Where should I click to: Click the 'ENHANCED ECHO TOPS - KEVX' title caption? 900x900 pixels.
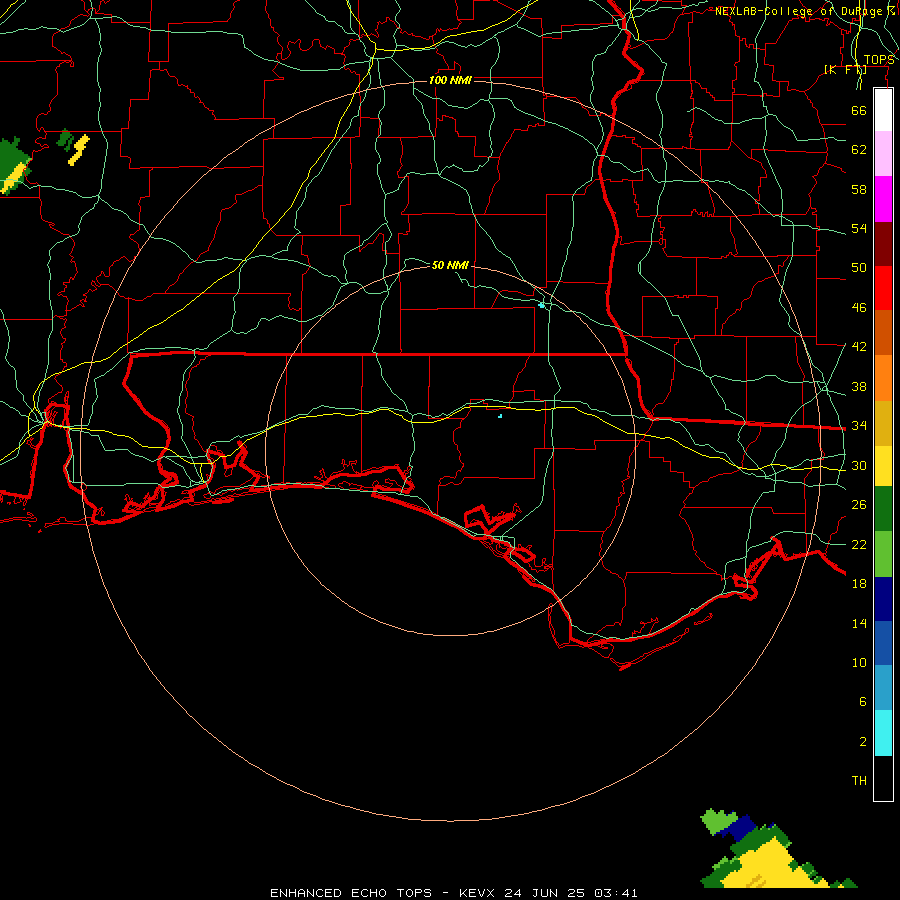click(382, 893)
